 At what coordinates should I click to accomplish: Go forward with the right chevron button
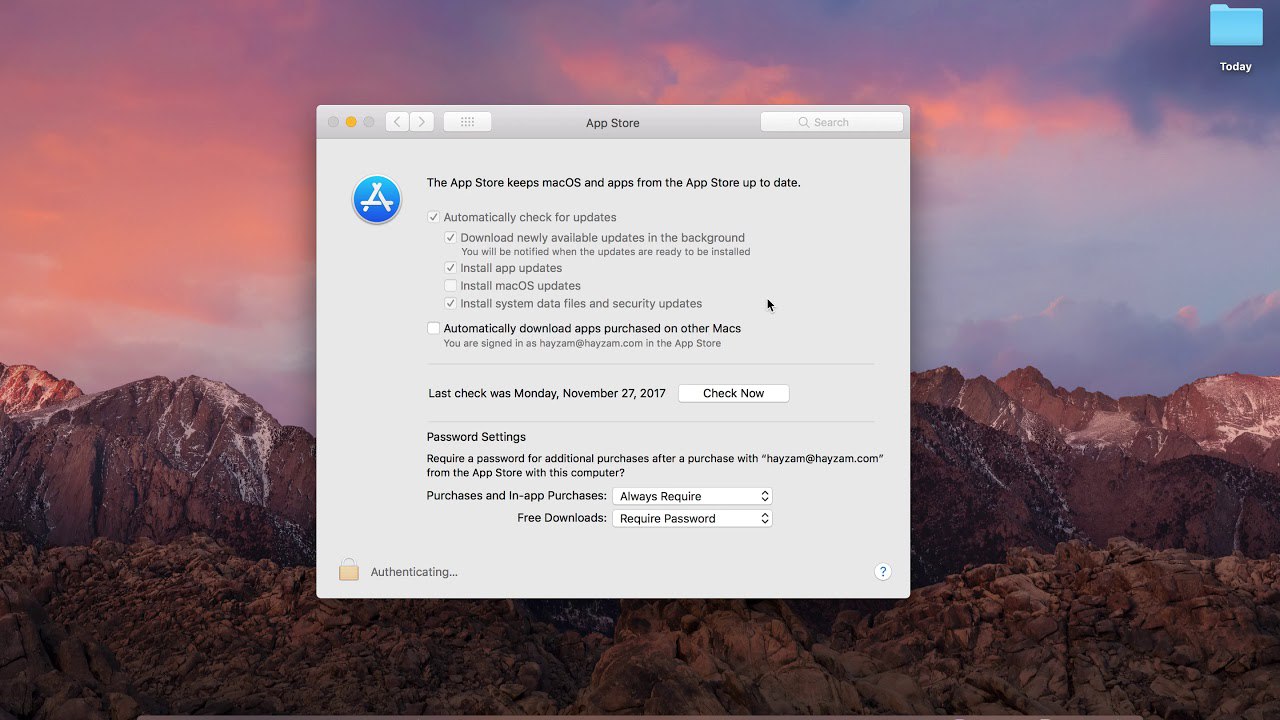pyautogui.click(x=422, y=122)
